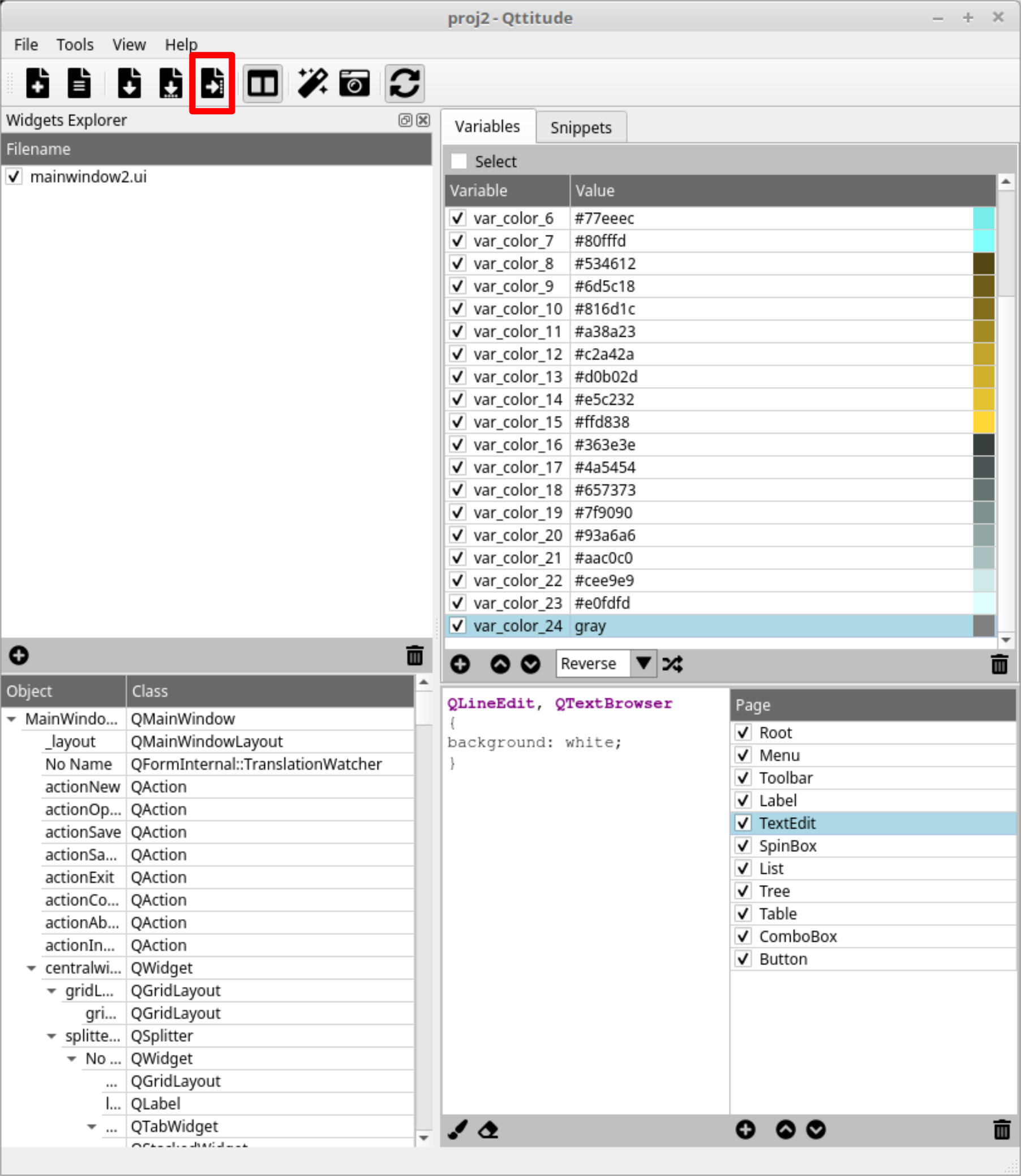Select the actionSave row in object tree

(x=83, y=832)
